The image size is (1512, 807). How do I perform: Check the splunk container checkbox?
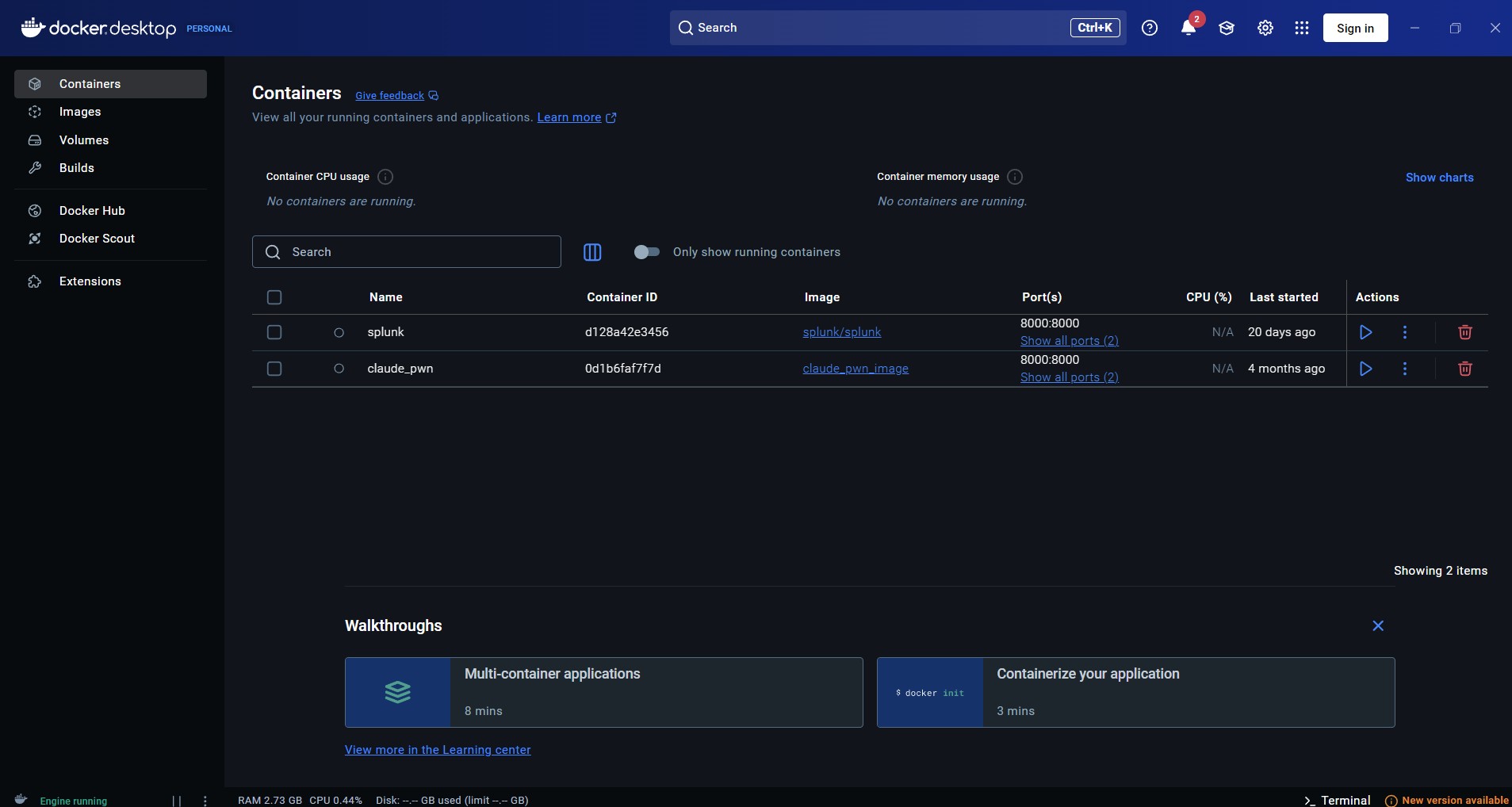click(x=274, y=332)
